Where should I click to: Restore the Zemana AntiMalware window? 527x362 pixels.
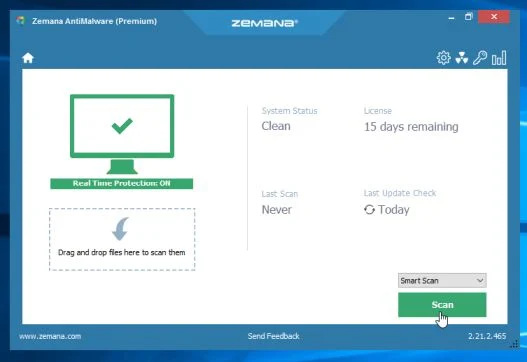(x=469, y=17)
